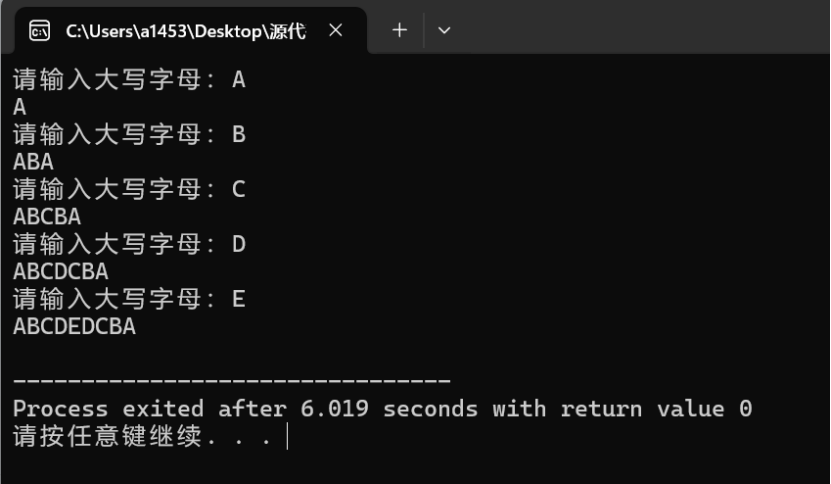Image resolution: width=831 pixels, height=484 pixels.
Task: Click the prompt line ending with letter B
Action: tap(128, 134)
